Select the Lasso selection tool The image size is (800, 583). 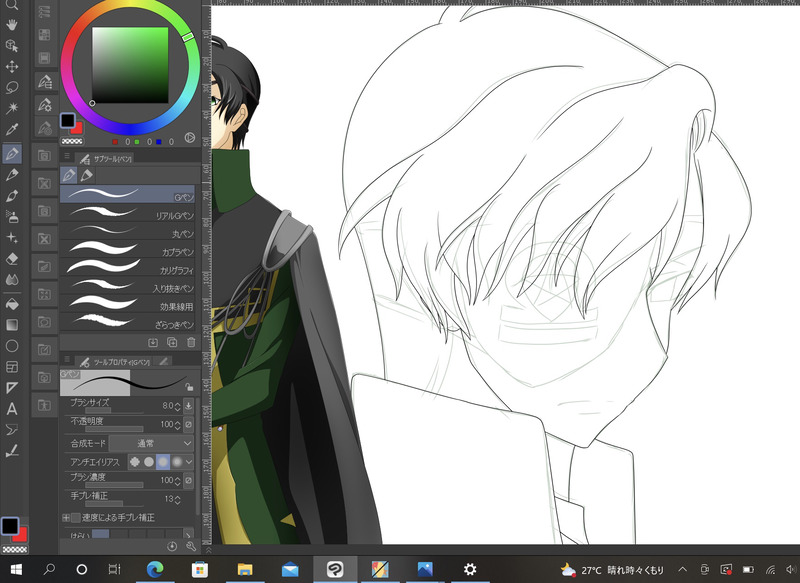tap(12, 87)
